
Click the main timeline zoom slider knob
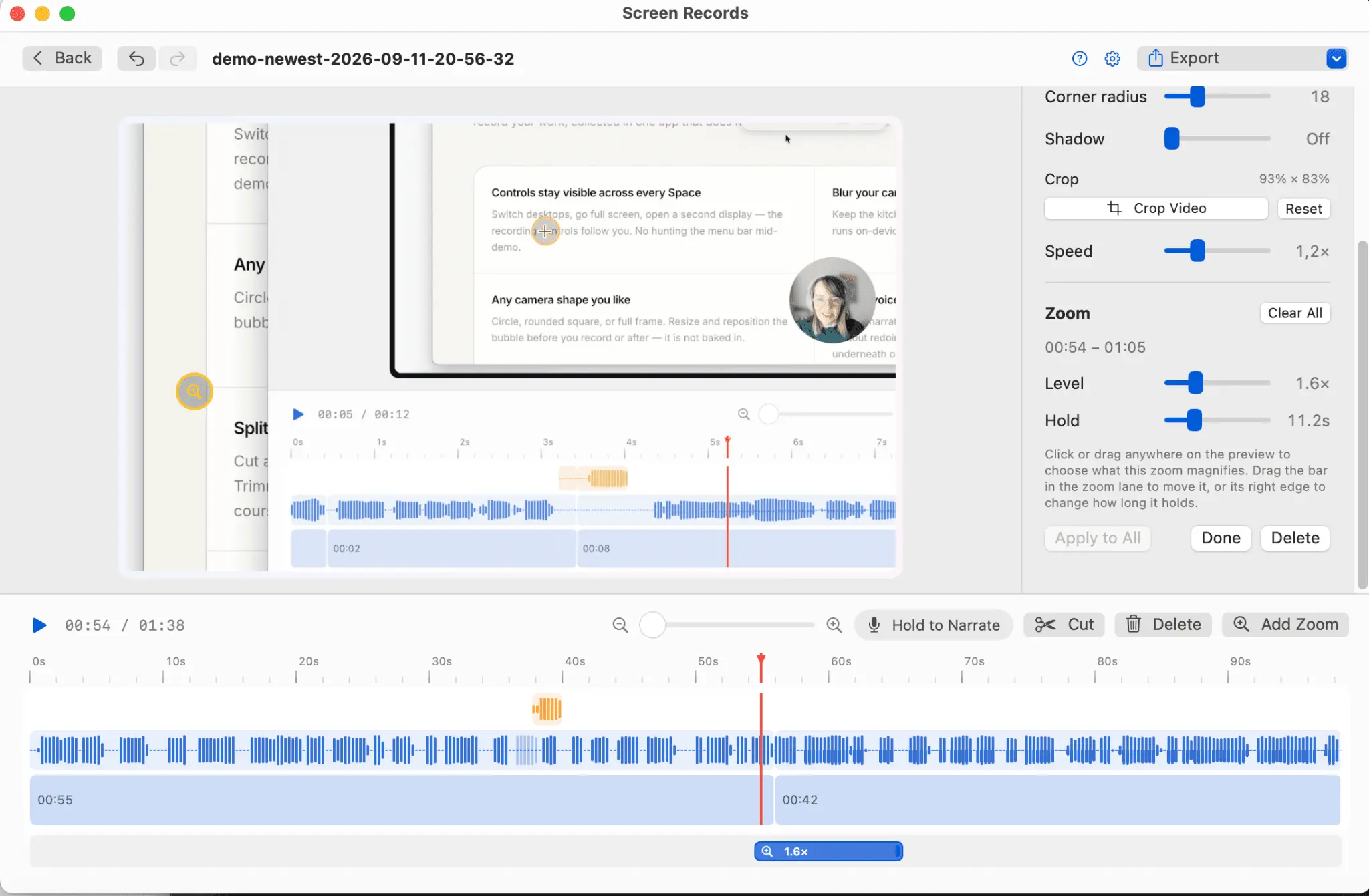652,625
